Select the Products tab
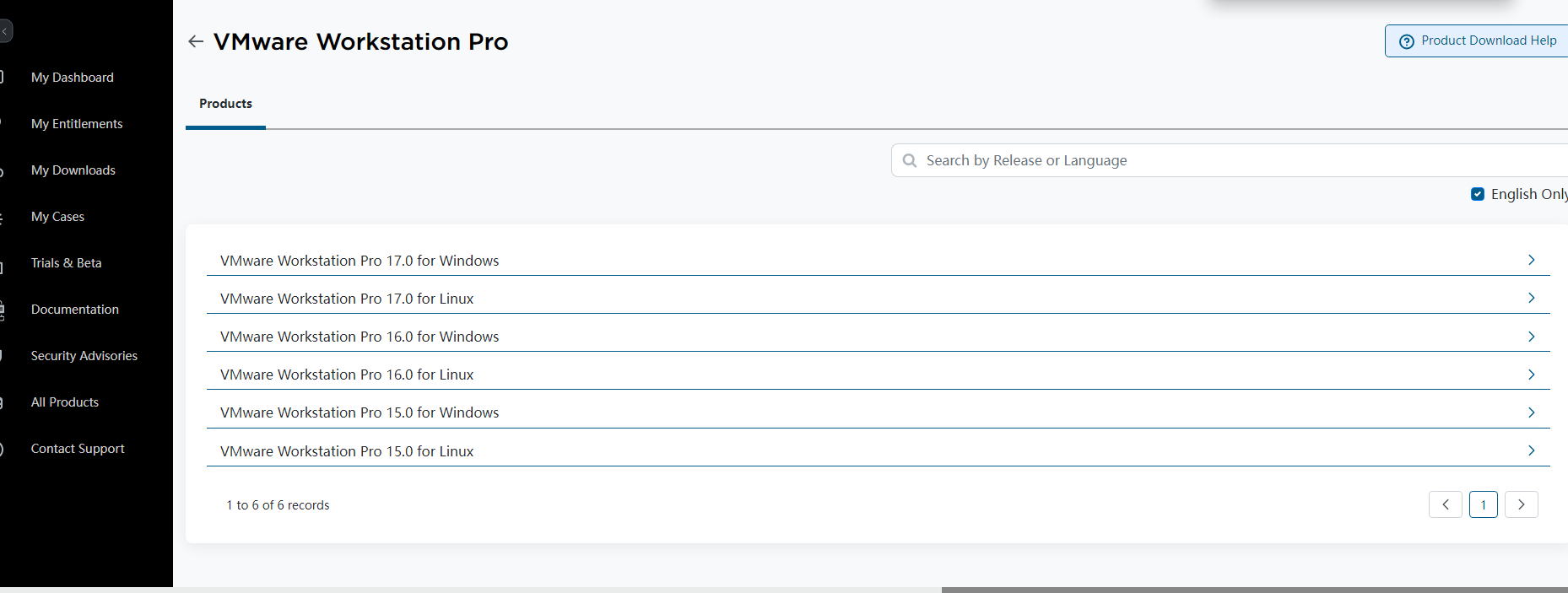The height and width of the screenshot is (593, 1568). (225, 104)
